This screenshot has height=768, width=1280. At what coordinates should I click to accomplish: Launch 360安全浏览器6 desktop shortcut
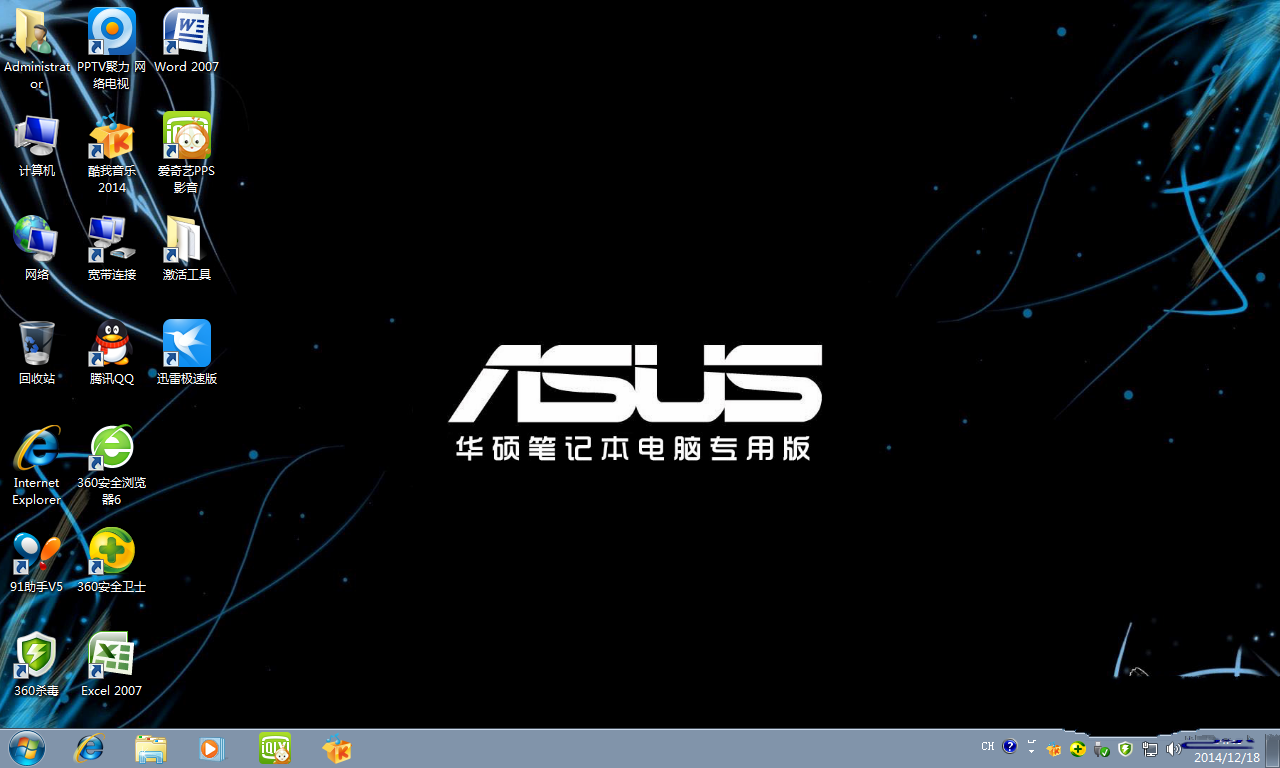[112, 465]
